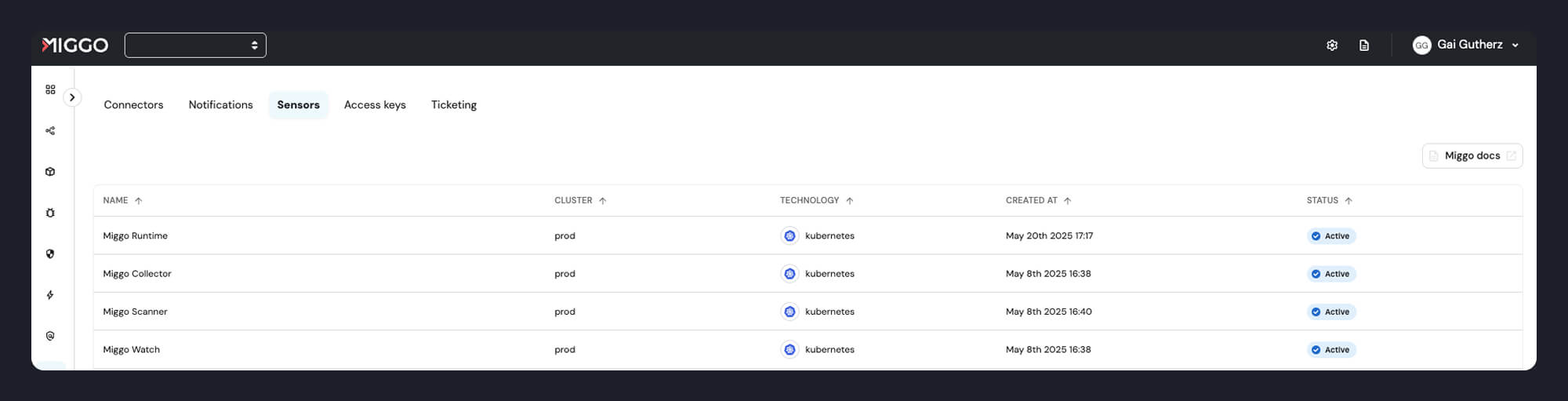The width and height of the screenshot is (1568, 401).
Task: Click the Active badge for Miggo Watch
Action: point(1331,350)
